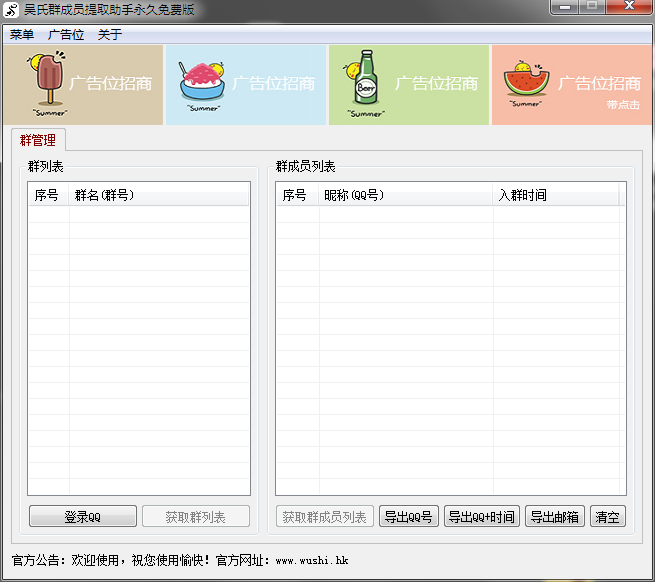Click the 导出邮箱 button
This screenshot has height=582, width=655.
[554, 516]
